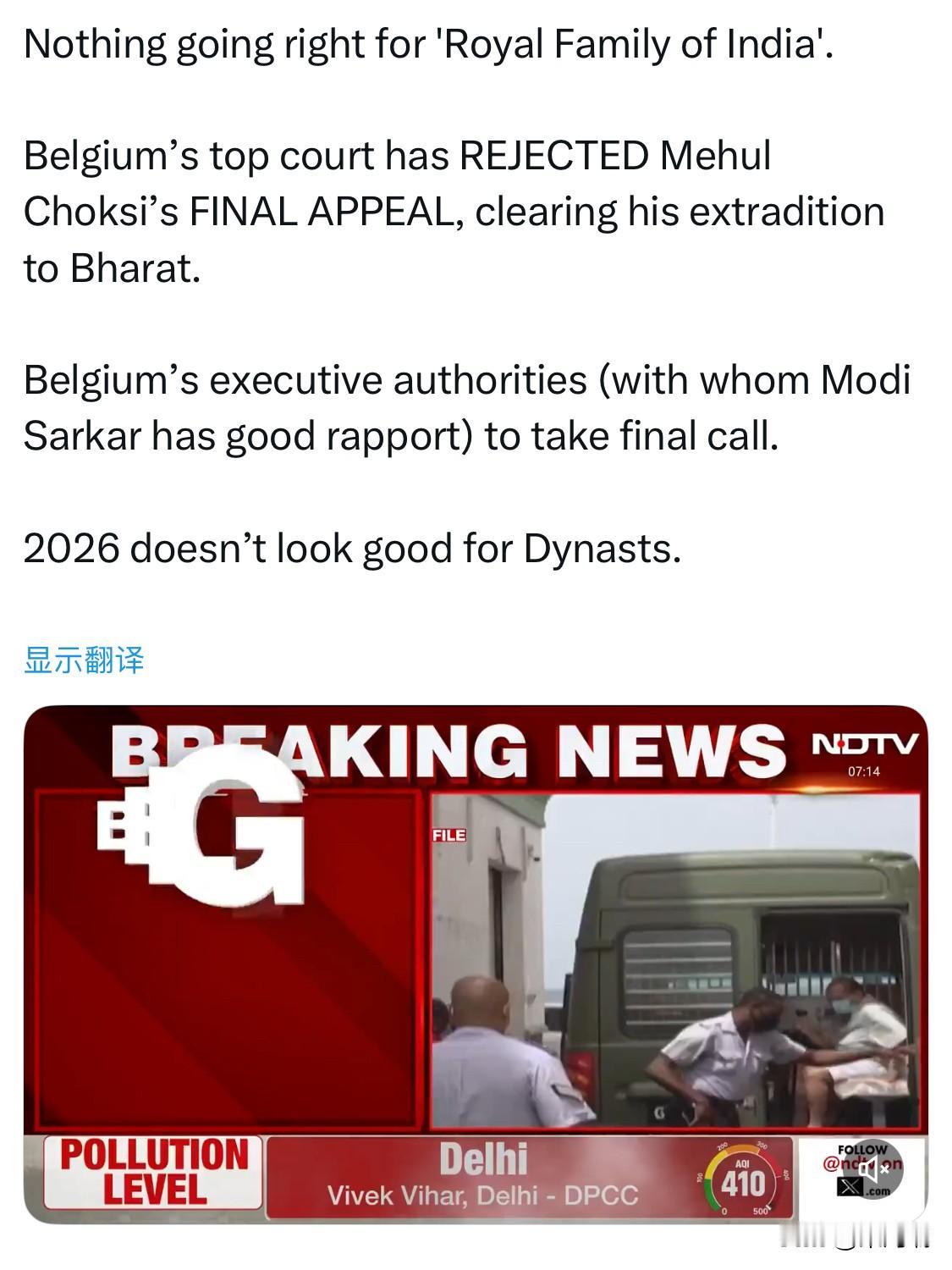
Task: Tap the 显示翻译 show translation link
Action: tap(84, 660)
